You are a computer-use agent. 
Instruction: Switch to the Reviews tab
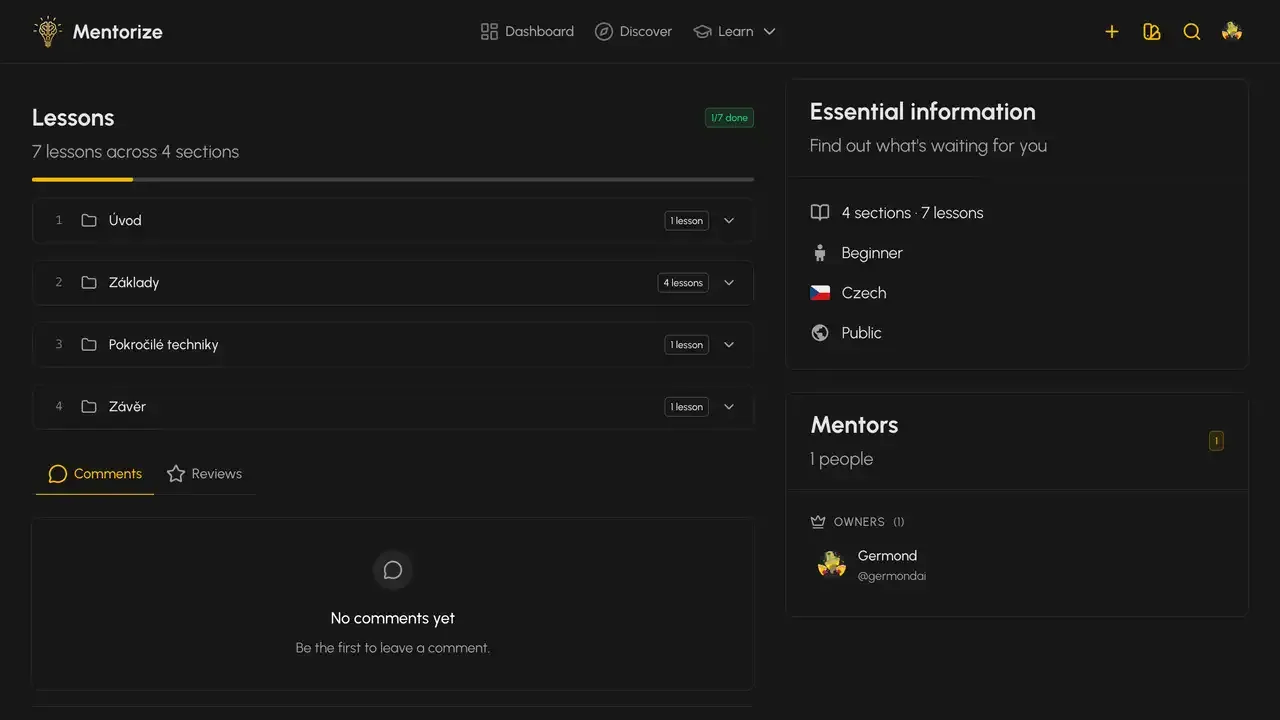pyautogui.click(x=204, y=473)
